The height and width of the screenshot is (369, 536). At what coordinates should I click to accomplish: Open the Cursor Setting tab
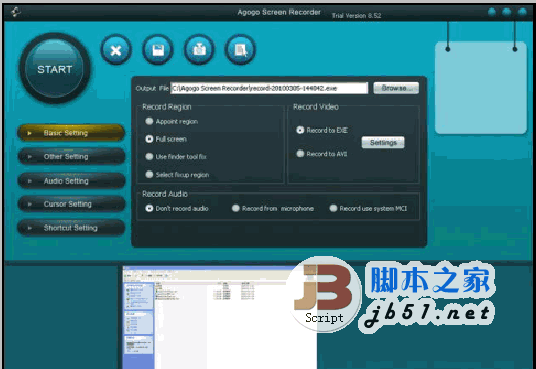[71, 204]
